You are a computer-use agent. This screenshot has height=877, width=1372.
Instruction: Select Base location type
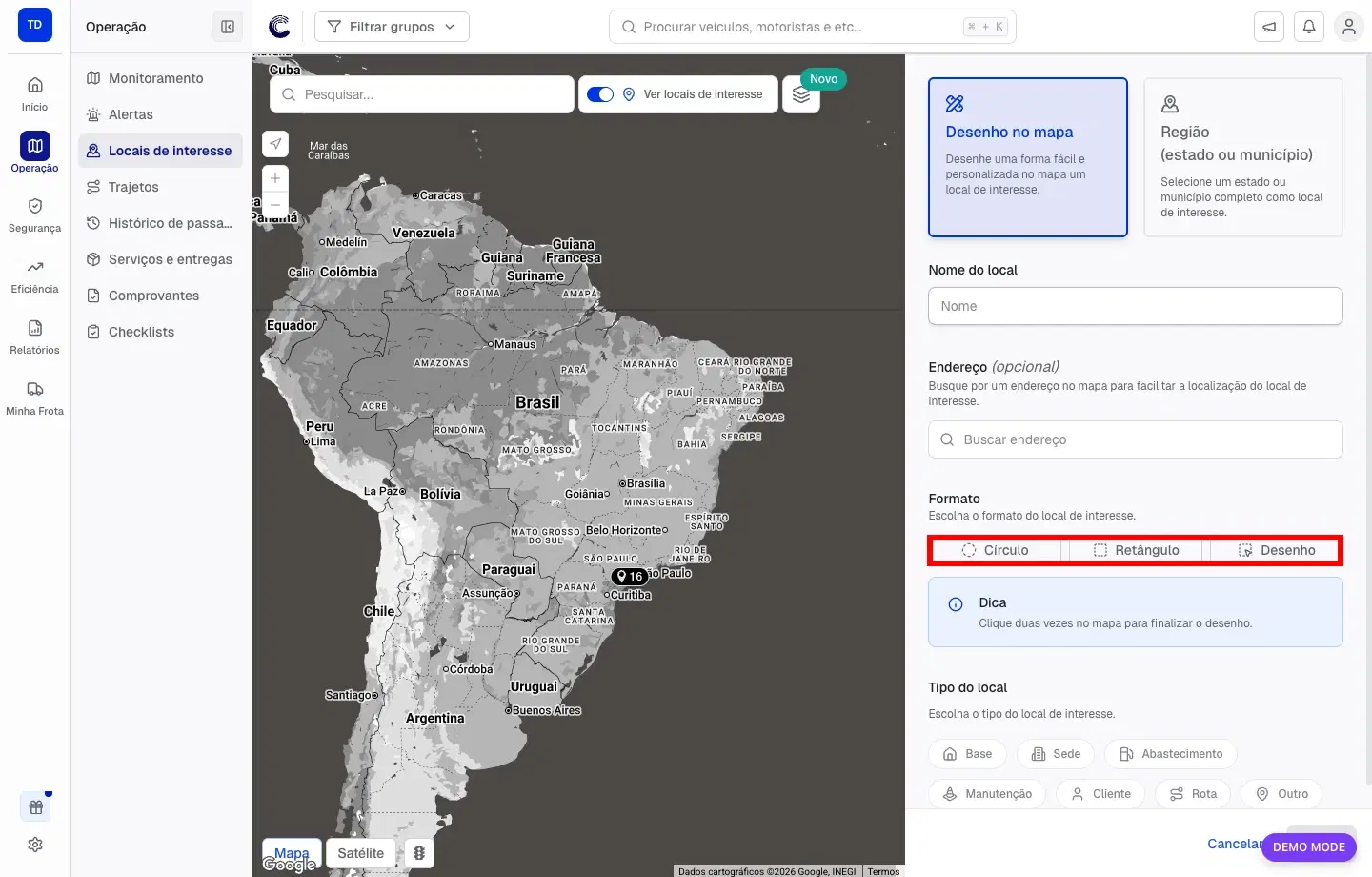968,754
